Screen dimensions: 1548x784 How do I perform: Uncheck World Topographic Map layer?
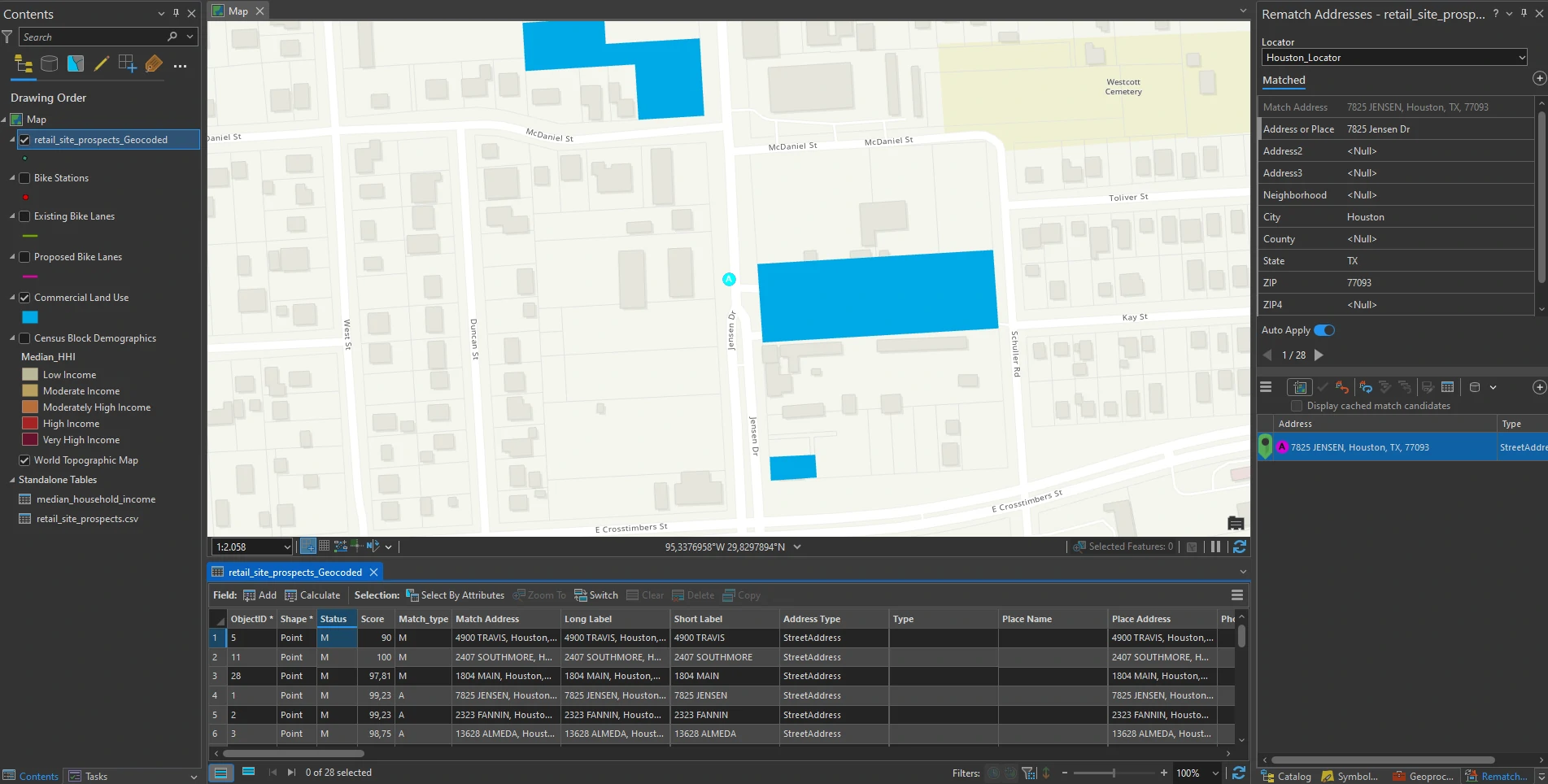(x=24, y=460)
